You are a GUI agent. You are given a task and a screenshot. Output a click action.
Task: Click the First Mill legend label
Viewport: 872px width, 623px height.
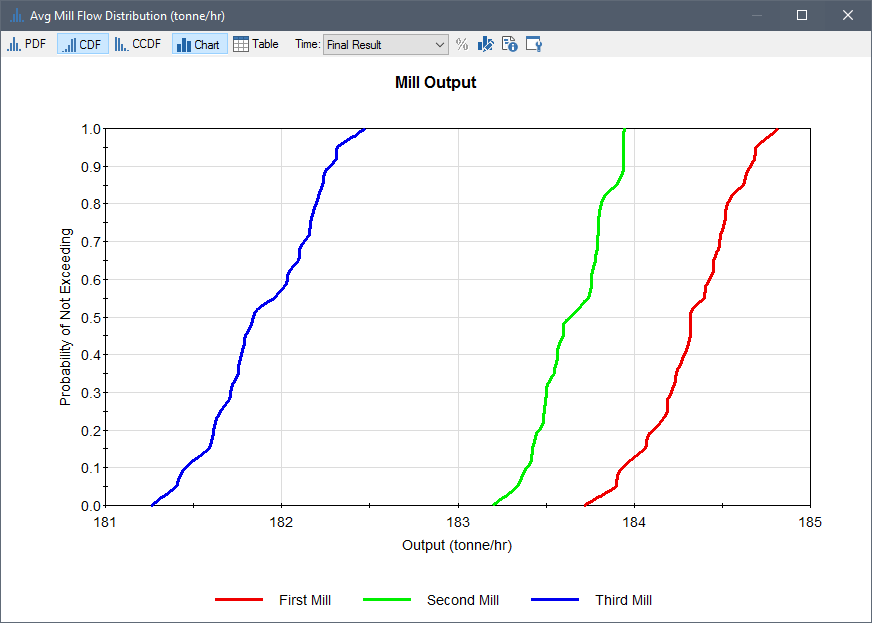click(x=305, y=600)
